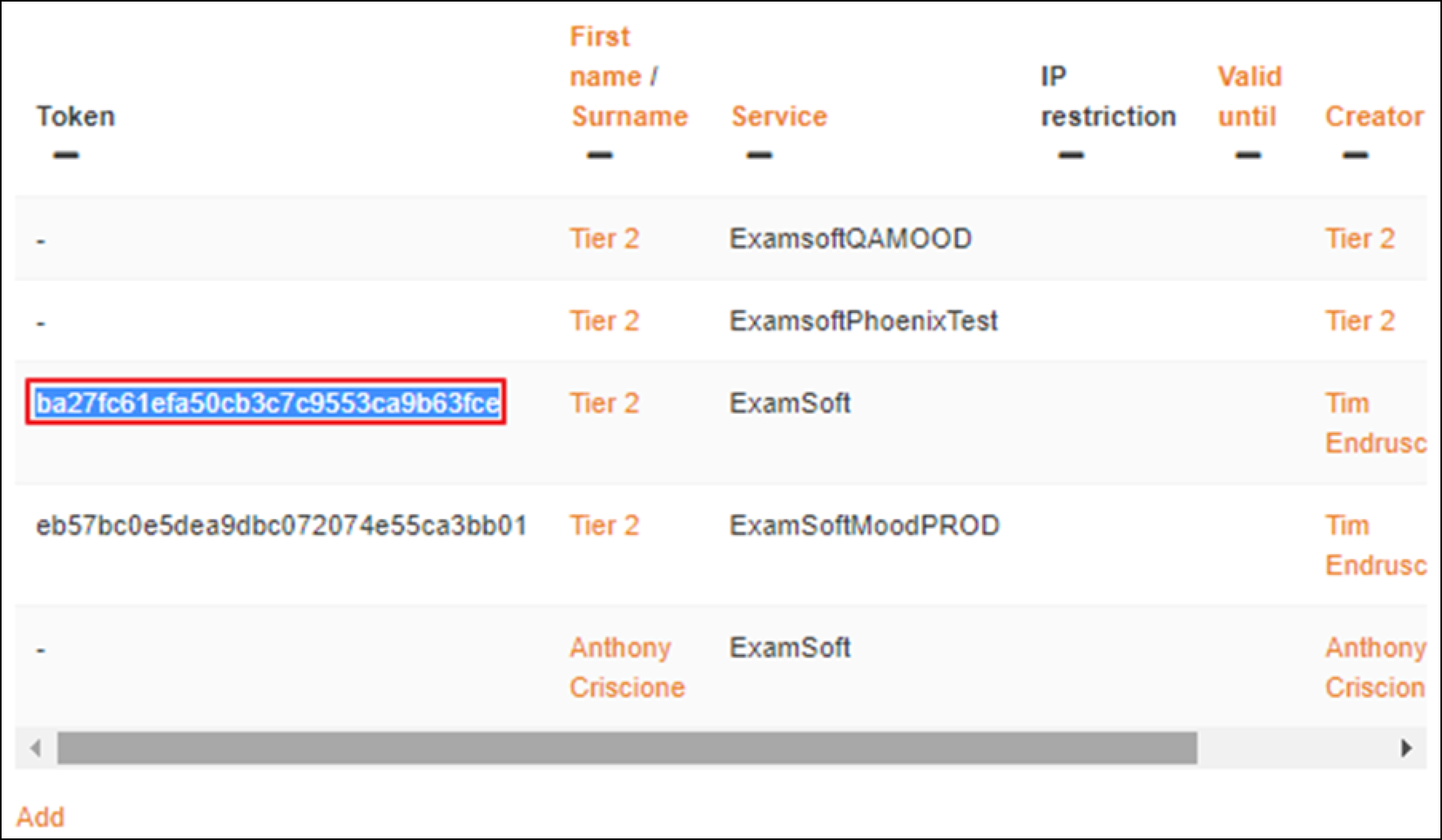Open user Tier 2 in ExamSoftMoodPROD row
The height and width of the screenshot is (840, 1442).
coord(604,525)
